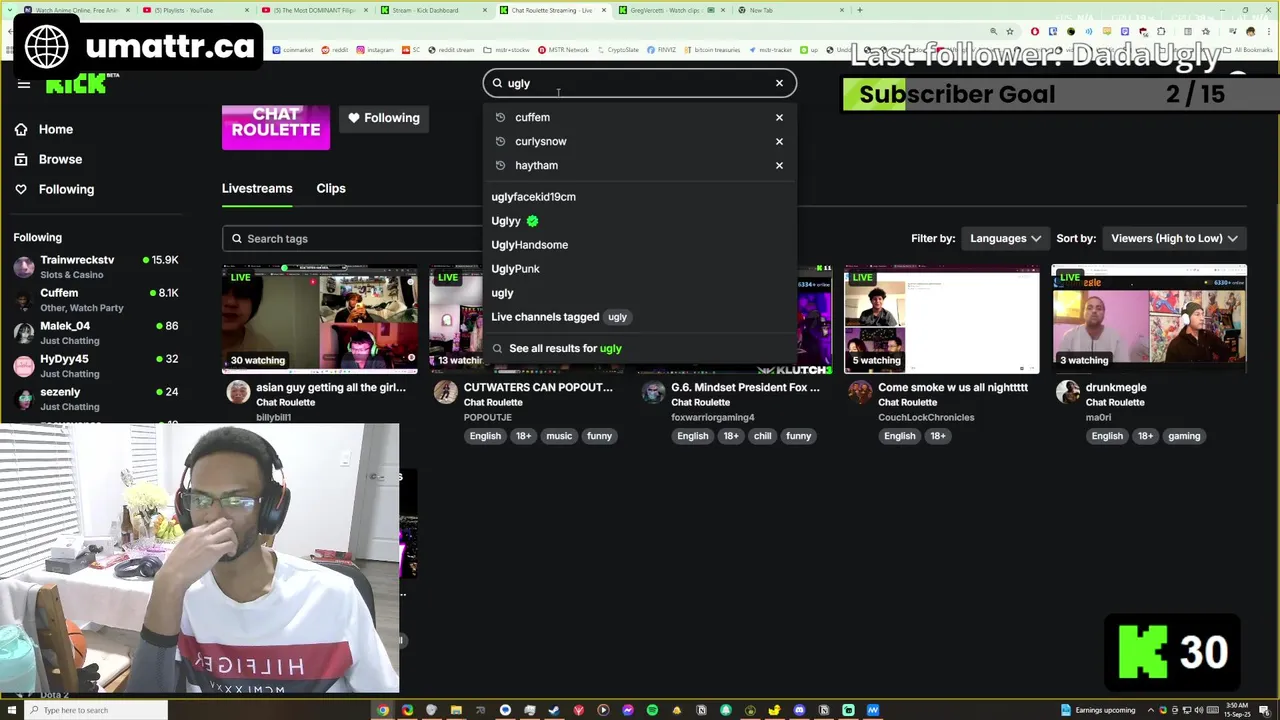Open Following in sidebar
Screen dimensions: 1280x720
[x=66, y=189]
